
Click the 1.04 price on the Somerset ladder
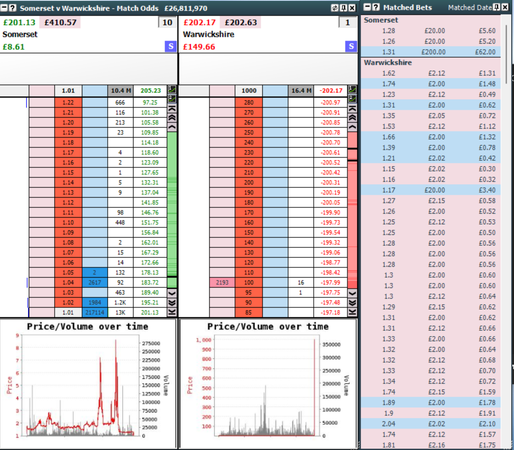(x=68, y=282)
